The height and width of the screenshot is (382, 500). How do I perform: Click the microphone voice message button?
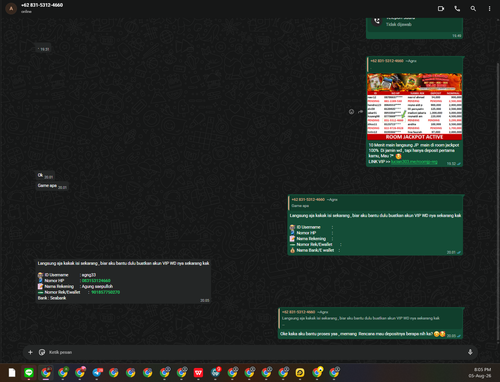[x=470, y=352]
